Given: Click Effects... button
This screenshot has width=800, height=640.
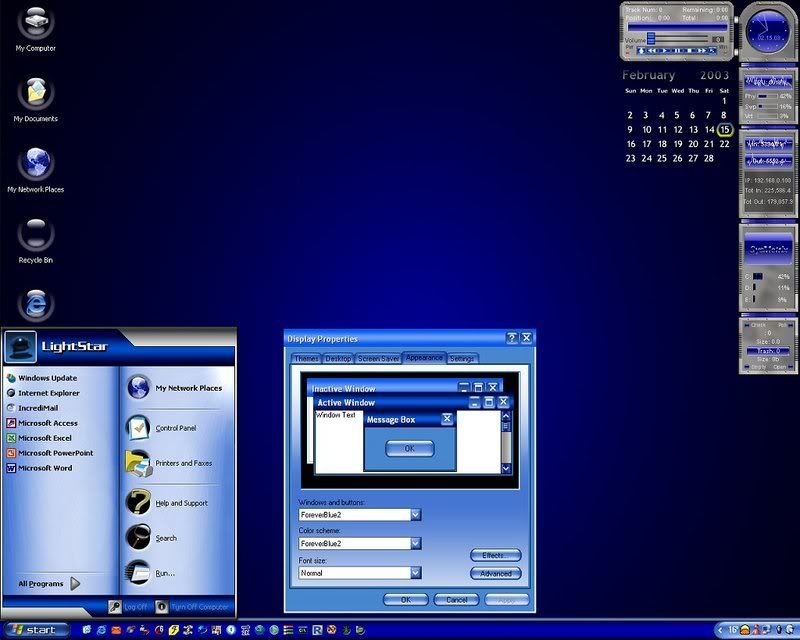Looking at the screenshot, I should (x=495, y=555).
